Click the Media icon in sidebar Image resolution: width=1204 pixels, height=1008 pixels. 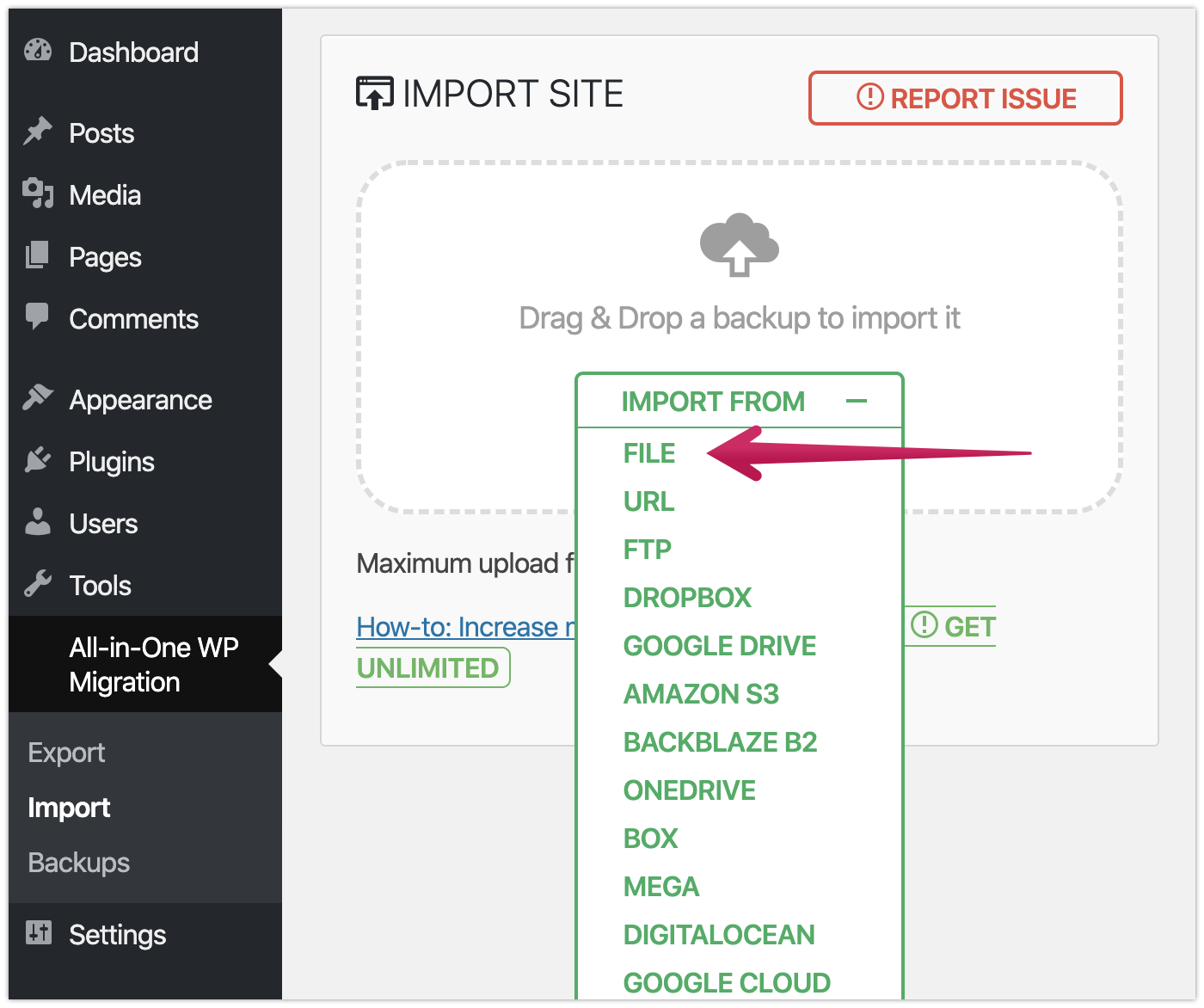[38, 194]
